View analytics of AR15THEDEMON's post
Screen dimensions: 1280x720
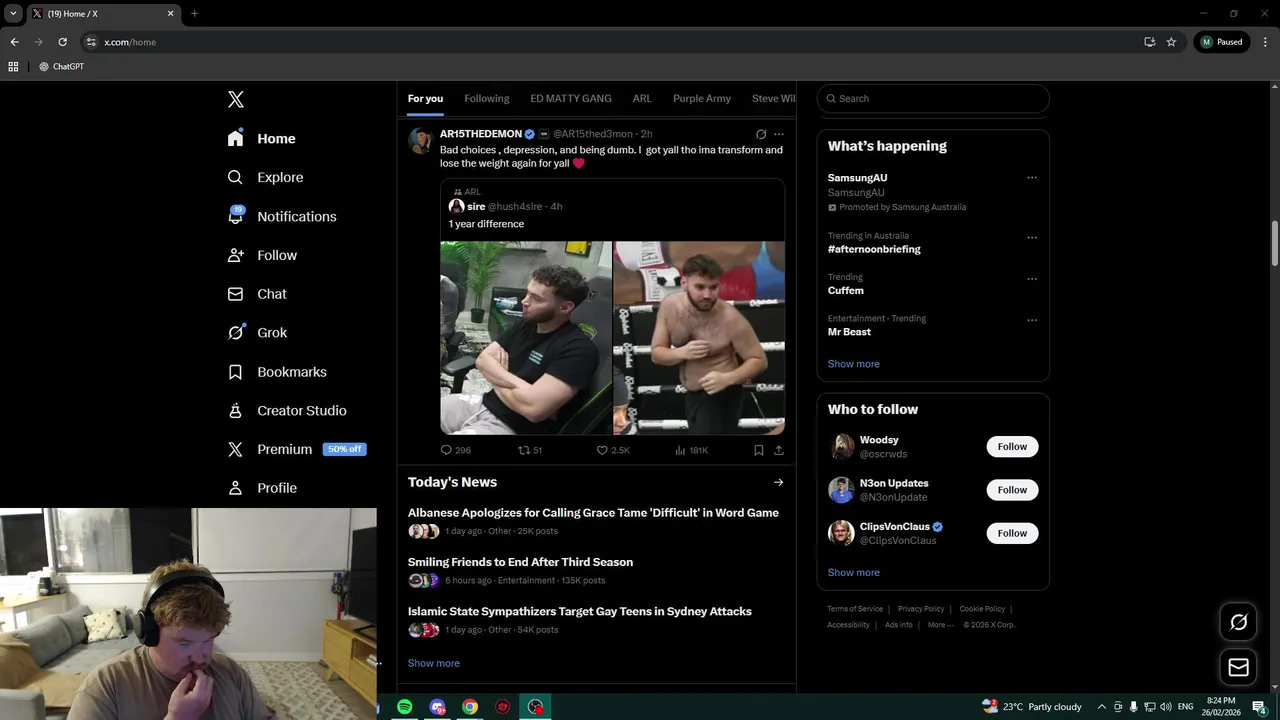tap(691, 450)
